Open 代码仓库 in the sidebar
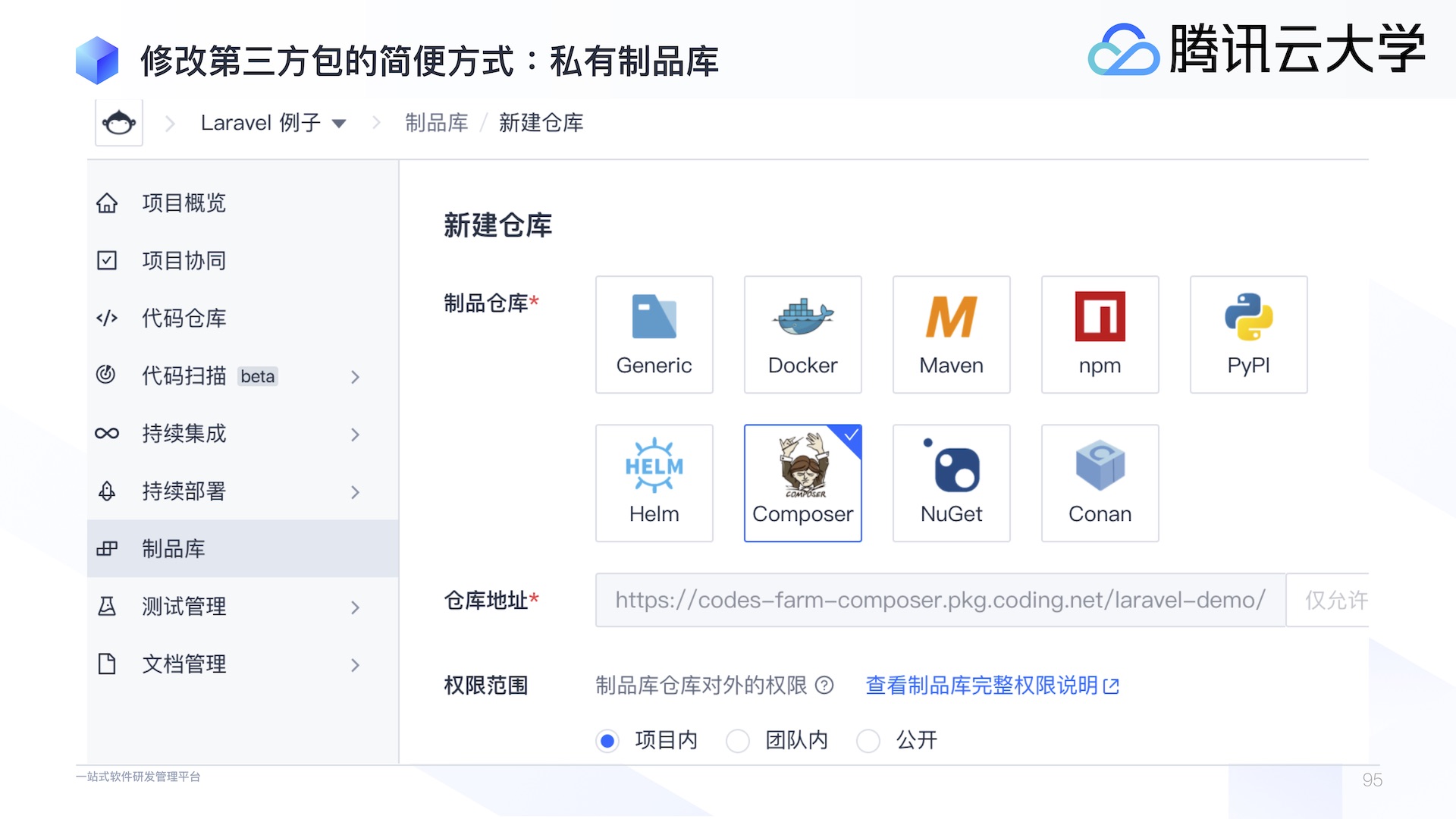This screenshot has height=819, width=1456. [x=184, y=318]
